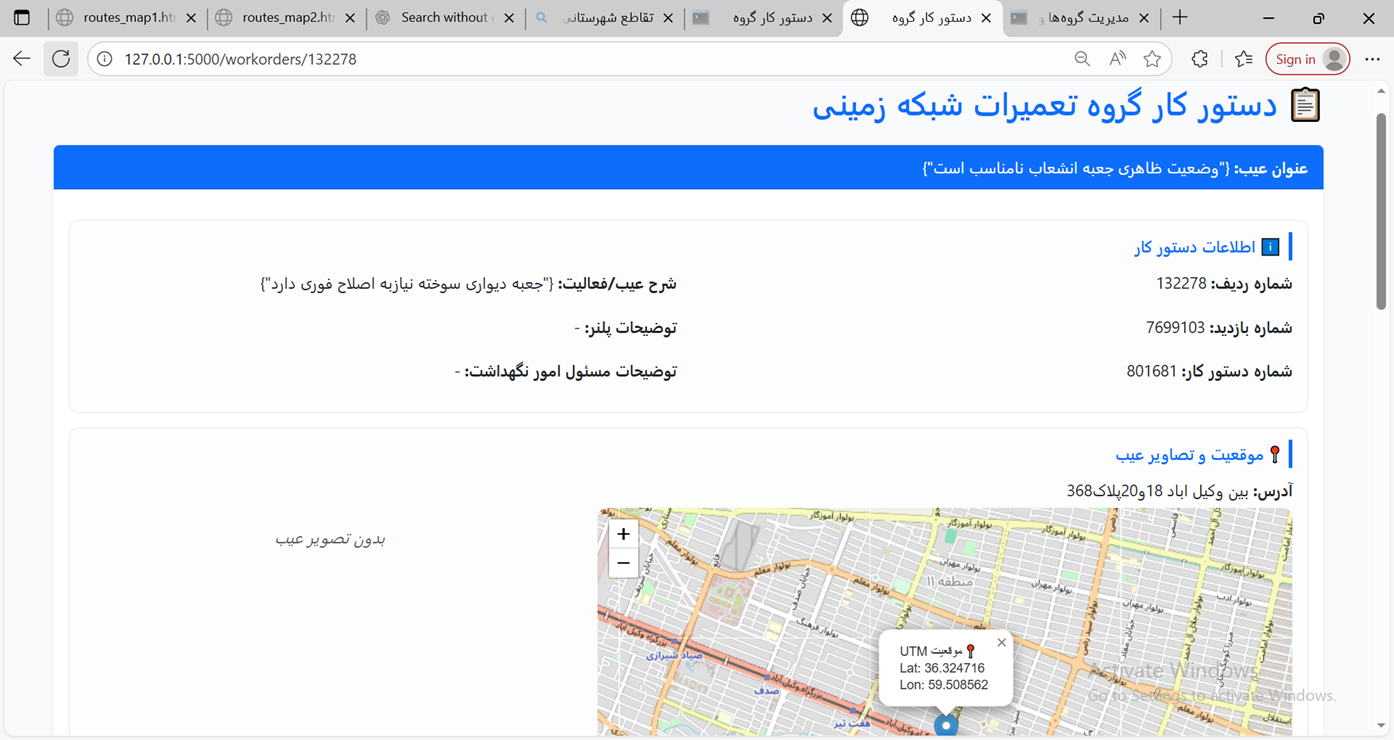Click the site information icon before the URL

click(103, 58)
